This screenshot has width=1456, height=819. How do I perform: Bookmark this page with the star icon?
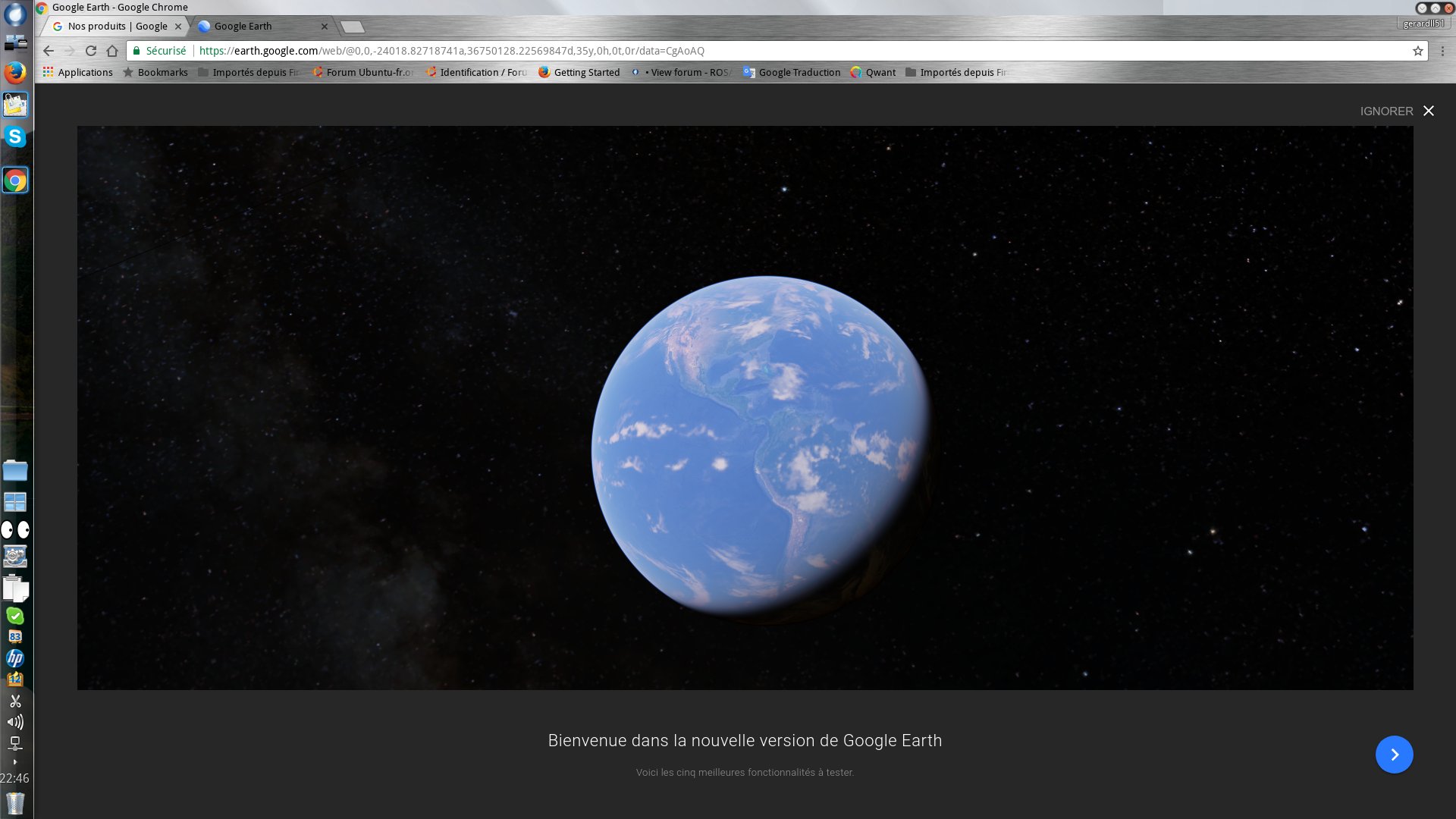pyautogui.click(x=1417, y=51)
